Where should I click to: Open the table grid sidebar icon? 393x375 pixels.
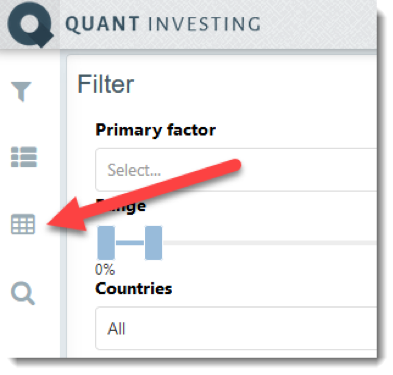tap(23, 224)
